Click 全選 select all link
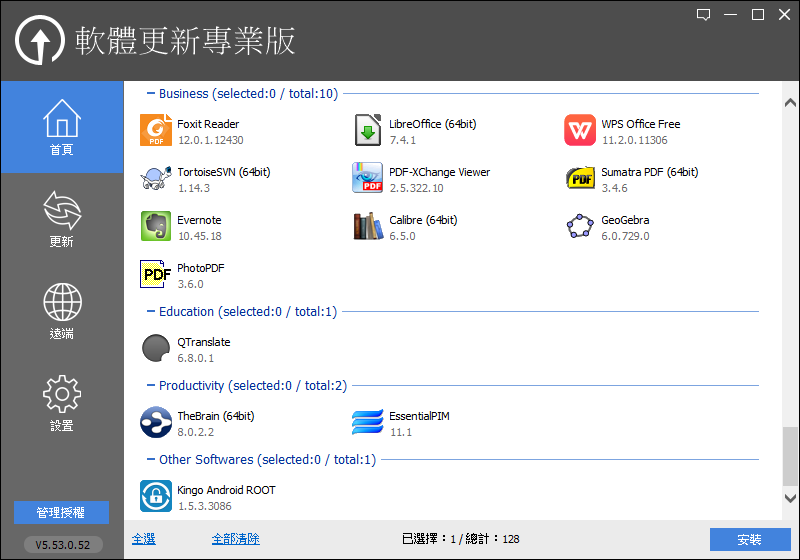Viewport: 800px width, 560px height. click(144, 539)
